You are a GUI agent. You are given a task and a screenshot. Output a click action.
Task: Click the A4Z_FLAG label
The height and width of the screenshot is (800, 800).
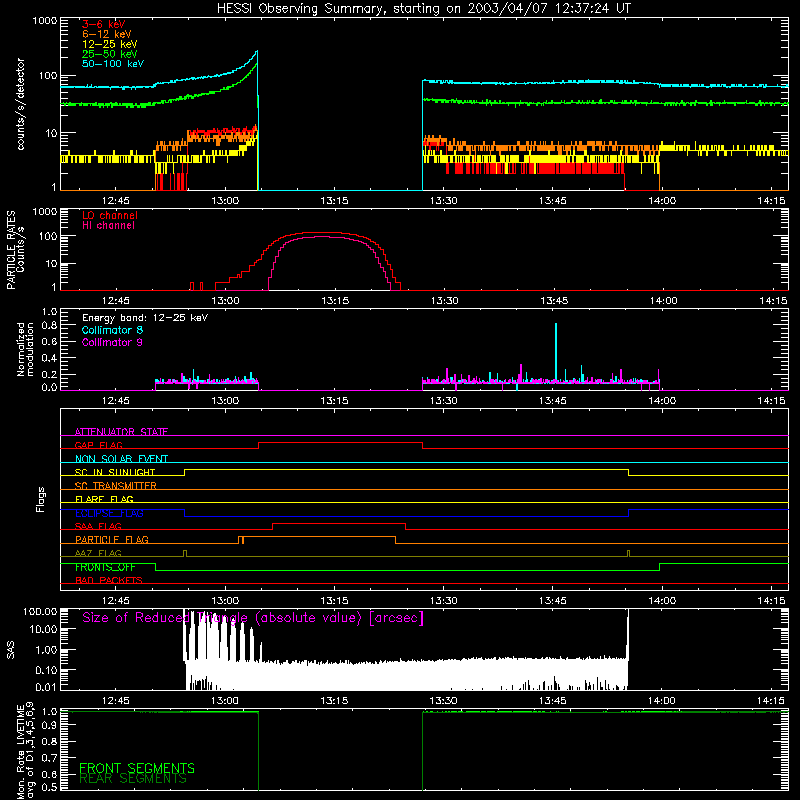(98, 553)
